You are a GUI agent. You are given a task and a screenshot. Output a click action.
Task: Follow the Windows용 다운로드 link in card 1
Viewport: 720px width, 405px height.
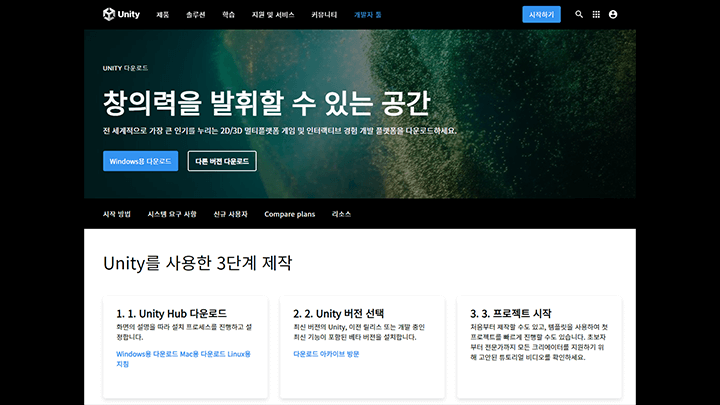click(x=146, y=354)
